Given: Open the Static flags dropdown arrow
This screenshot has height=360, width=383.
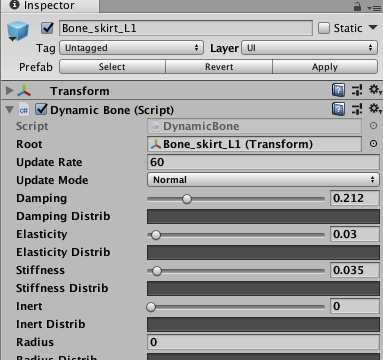Looking at the screenshot, I should [x=373, y=27].
